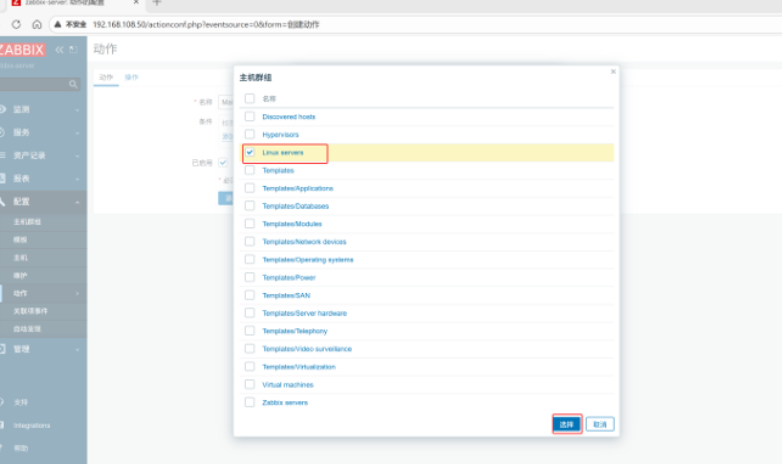Expand the 报表 menu chevron

tap(77, 179)
